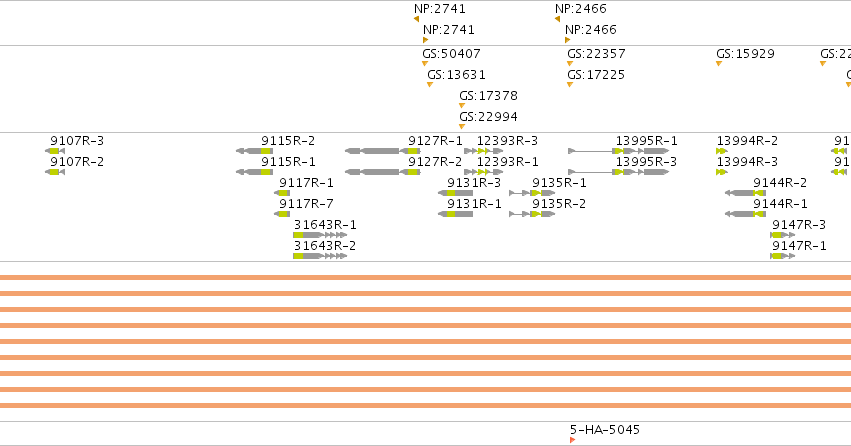The height and width of the screenshot is (446, 851).
Task: Click the 12393R-1 transcript label
Action: point(507,162)
